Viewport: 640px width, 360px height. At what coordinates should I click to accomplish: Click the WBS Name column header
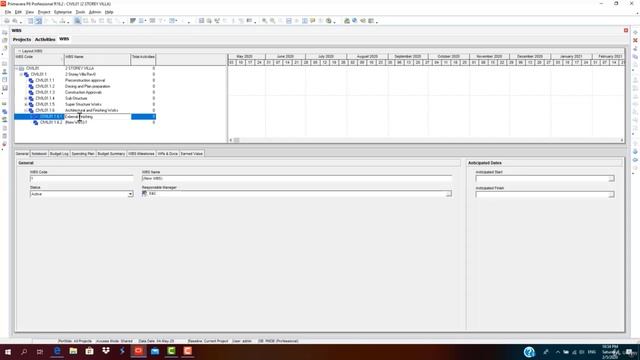click(x=98, y=60)
